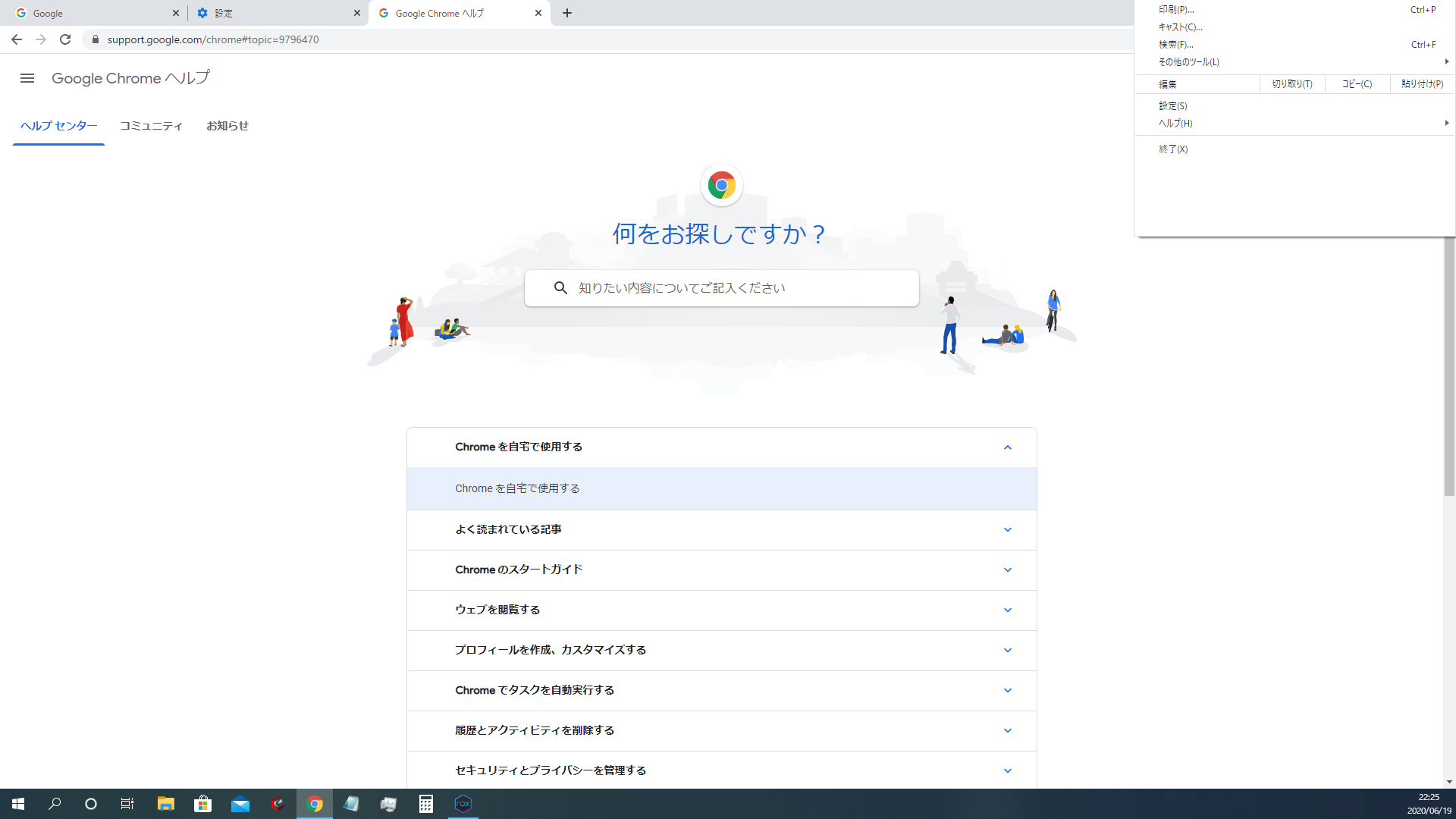Close the 設定 tab

click(357, 13)
